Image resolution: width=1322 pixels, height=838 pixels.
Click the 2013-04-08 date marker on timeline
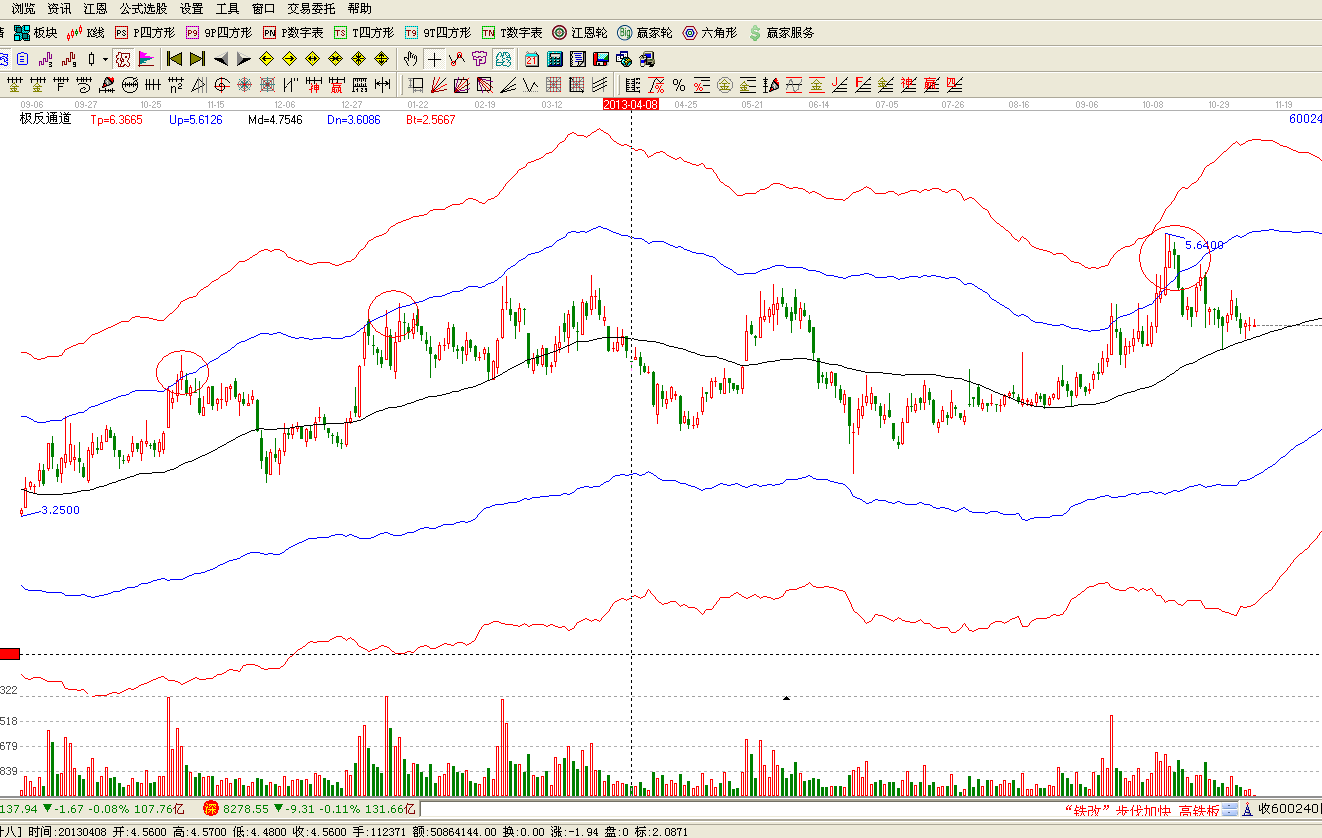[x=630, y=104]
